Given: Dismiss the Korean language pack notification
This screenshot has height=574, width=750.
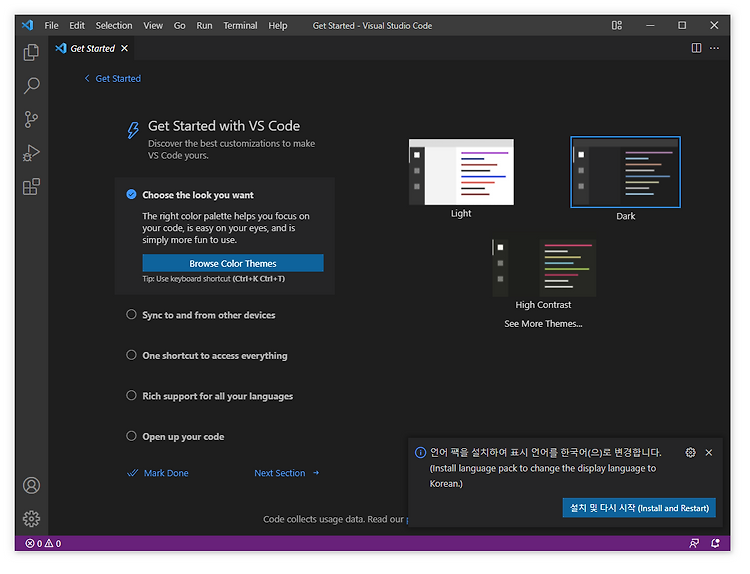Looking at the screenshot, I should point(709,453).
